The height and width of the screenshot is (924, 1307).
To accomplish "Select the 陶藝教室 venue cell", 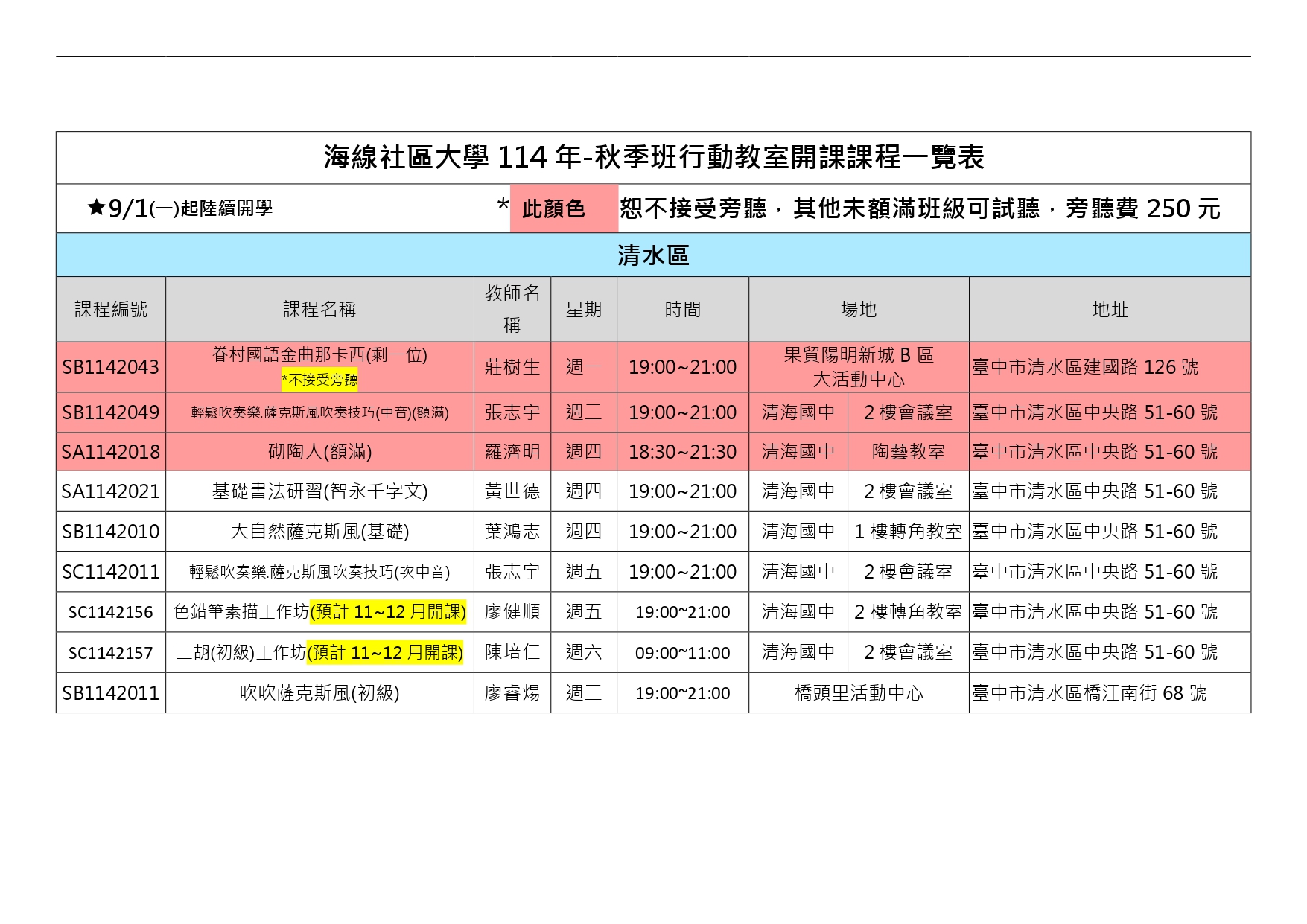I will (908, 452).
